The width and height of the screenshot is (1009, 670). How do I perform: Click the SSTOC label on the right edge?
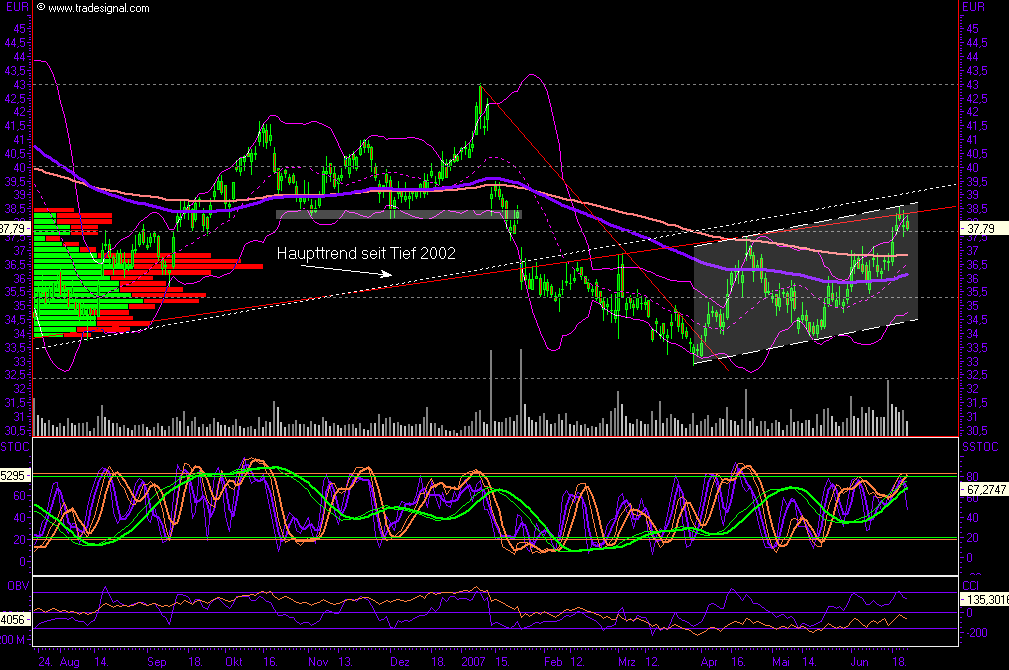[x=979, y=448]
